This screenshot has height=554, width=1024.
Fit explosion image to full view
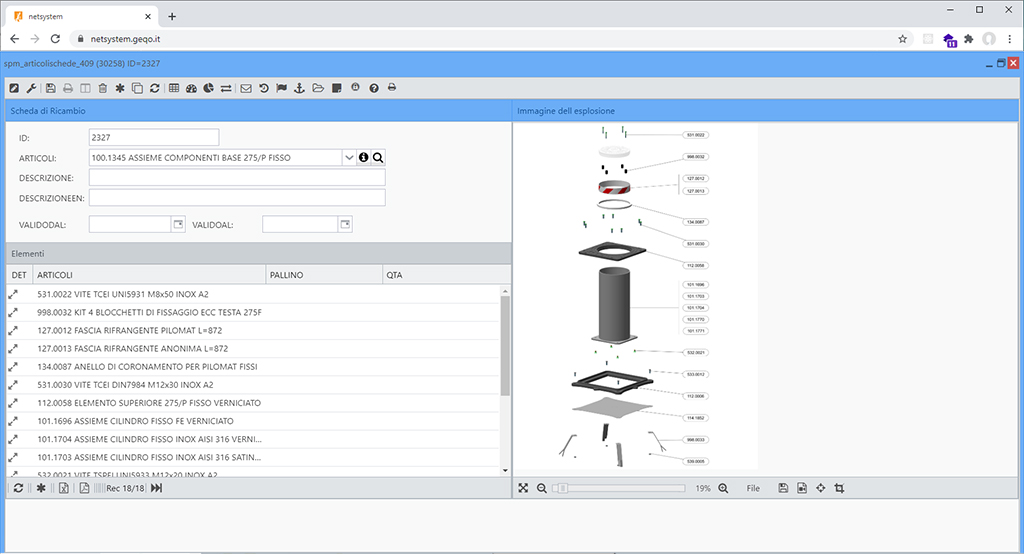click(523, 488)
